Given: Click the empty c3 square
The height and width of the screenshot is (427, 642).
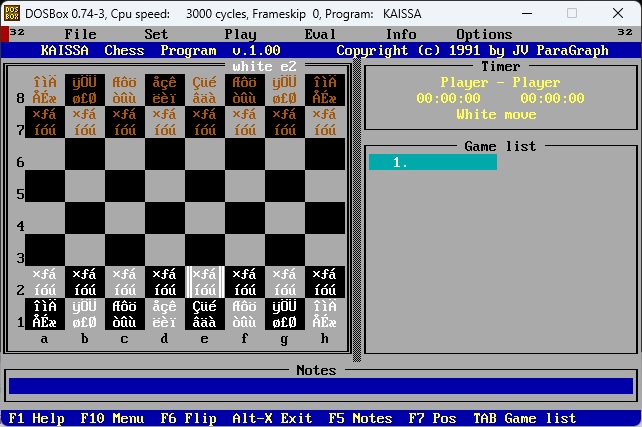Looking at the screenshot, I should coord(125,250).
